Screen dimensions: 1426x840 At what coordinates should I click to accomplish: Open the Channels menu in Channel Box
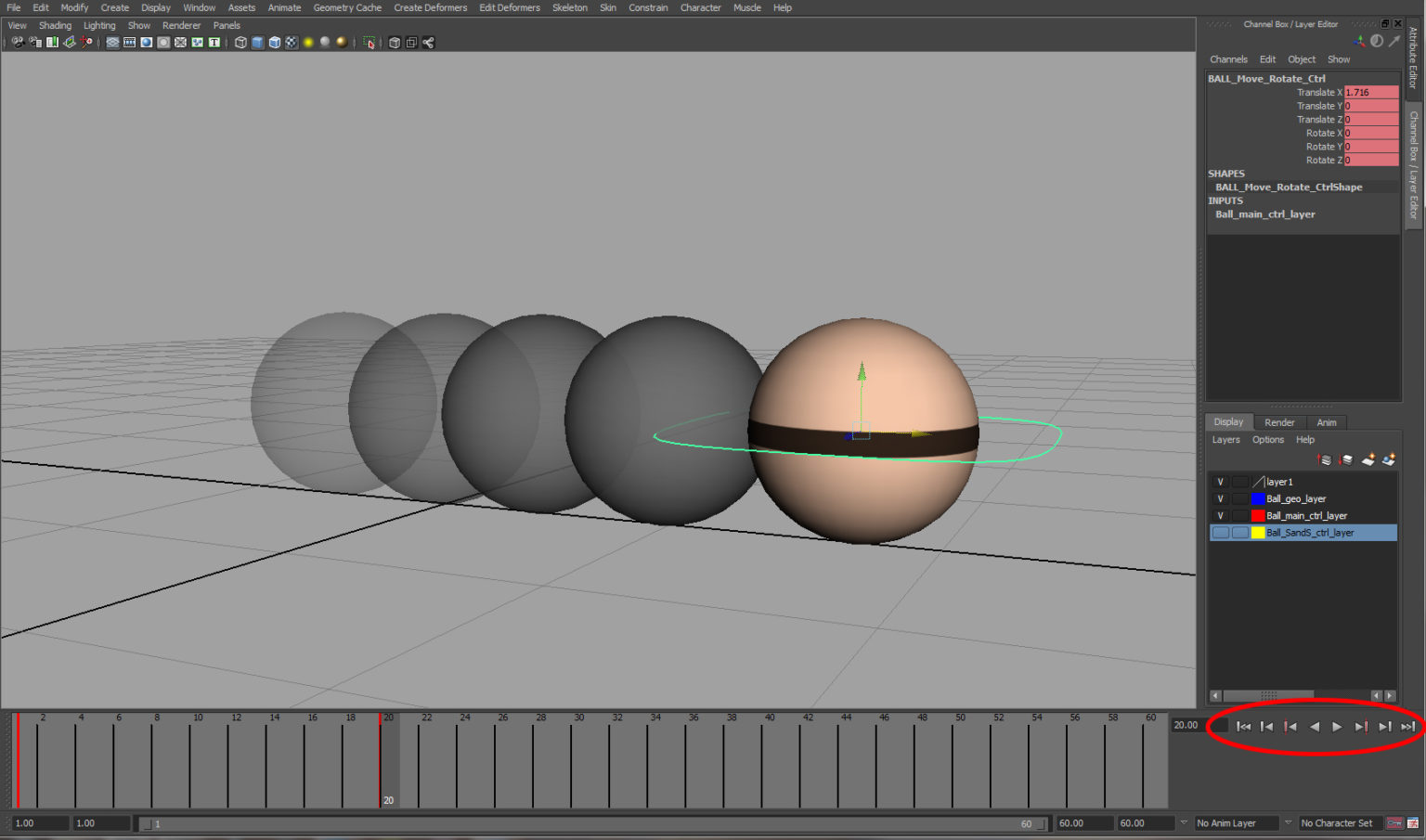point(1228,59)
